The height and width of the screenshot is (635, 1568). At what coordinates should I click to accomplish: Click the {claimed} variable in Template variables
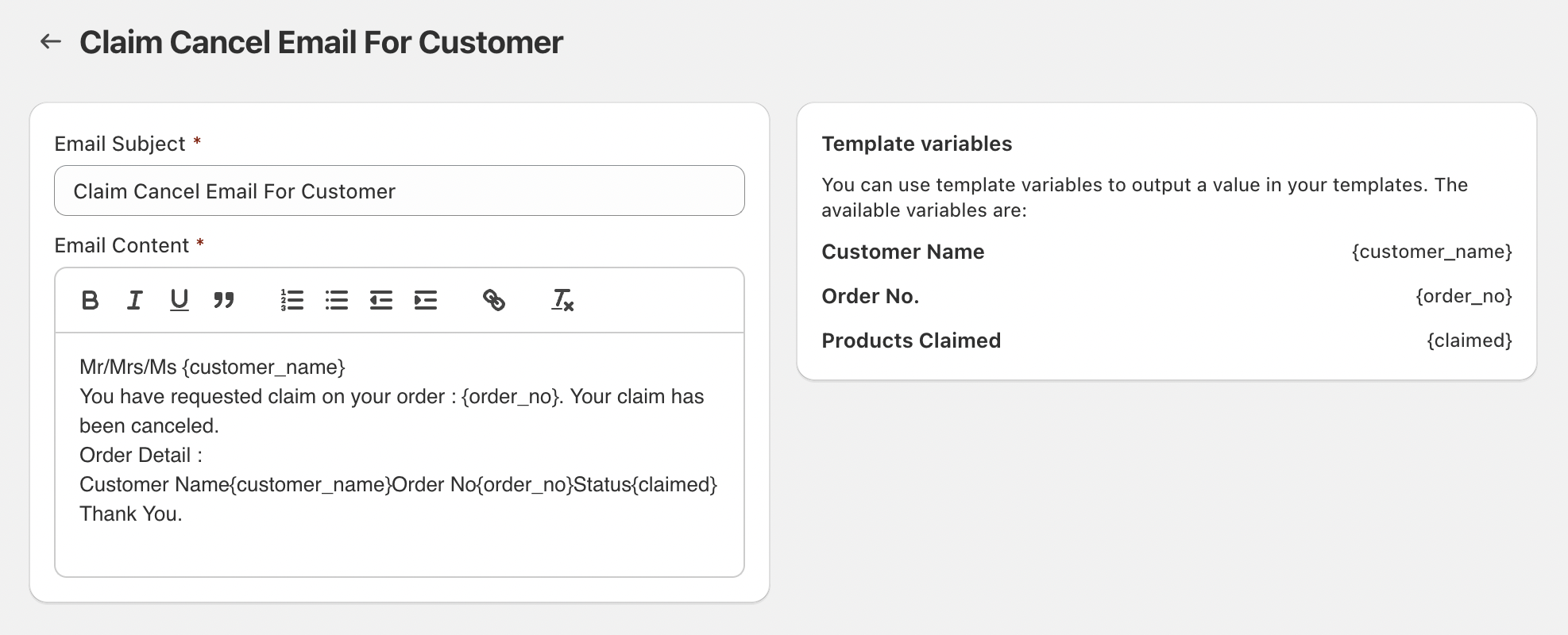point(1469,341)
